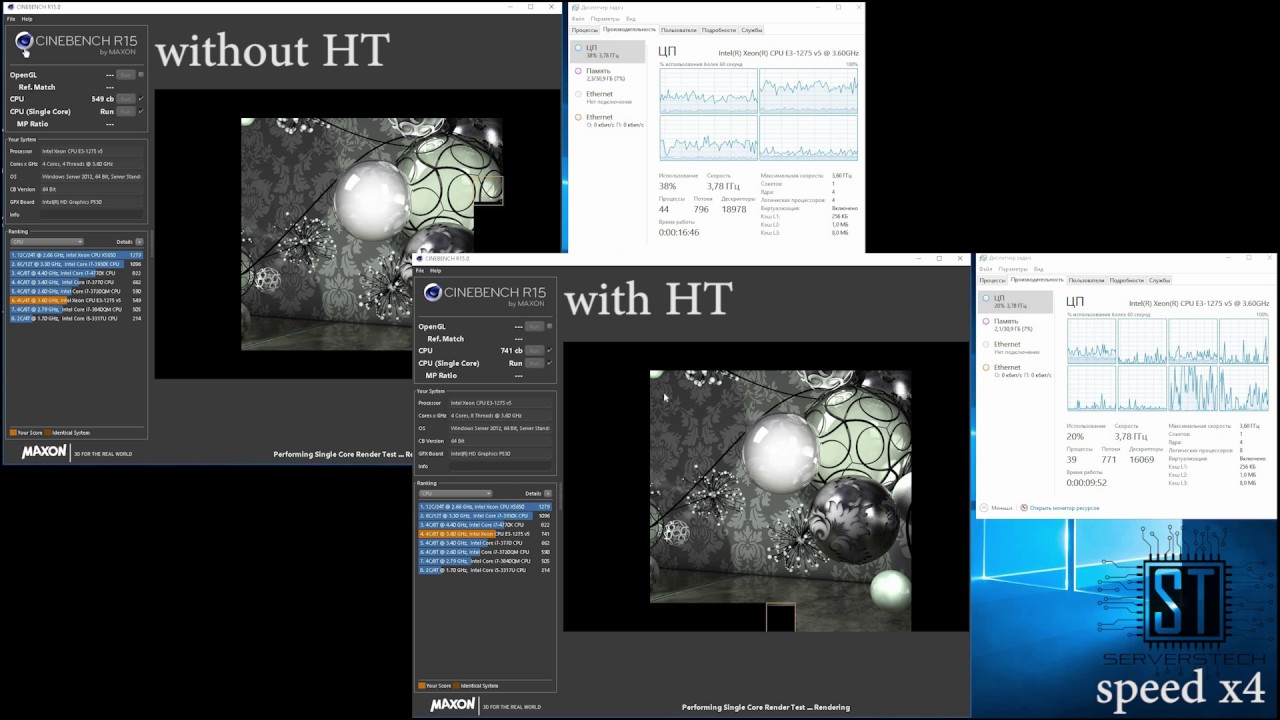The image size is (1280, 720).
Task: Open Открыть монитор ресурсов link
Action: pos(1064,508)
